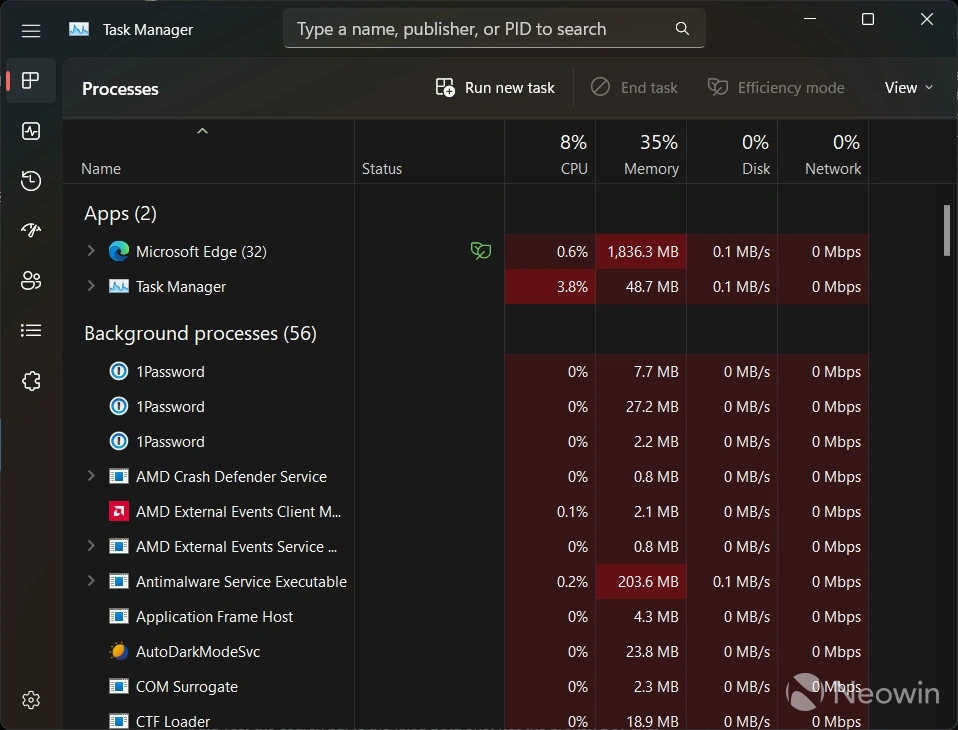Click the AMD External Events Client icon

[x=119, y=511]
